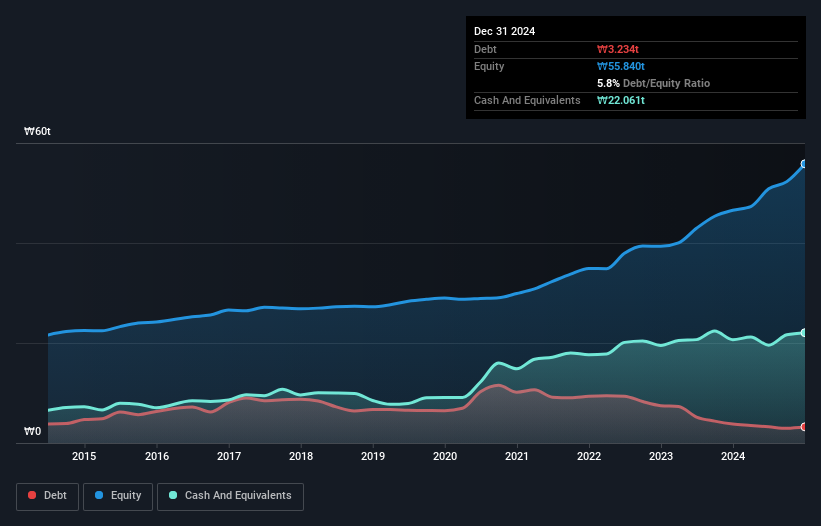
Task: Click the Equity row label in tooltip
Action: point(489,66)
